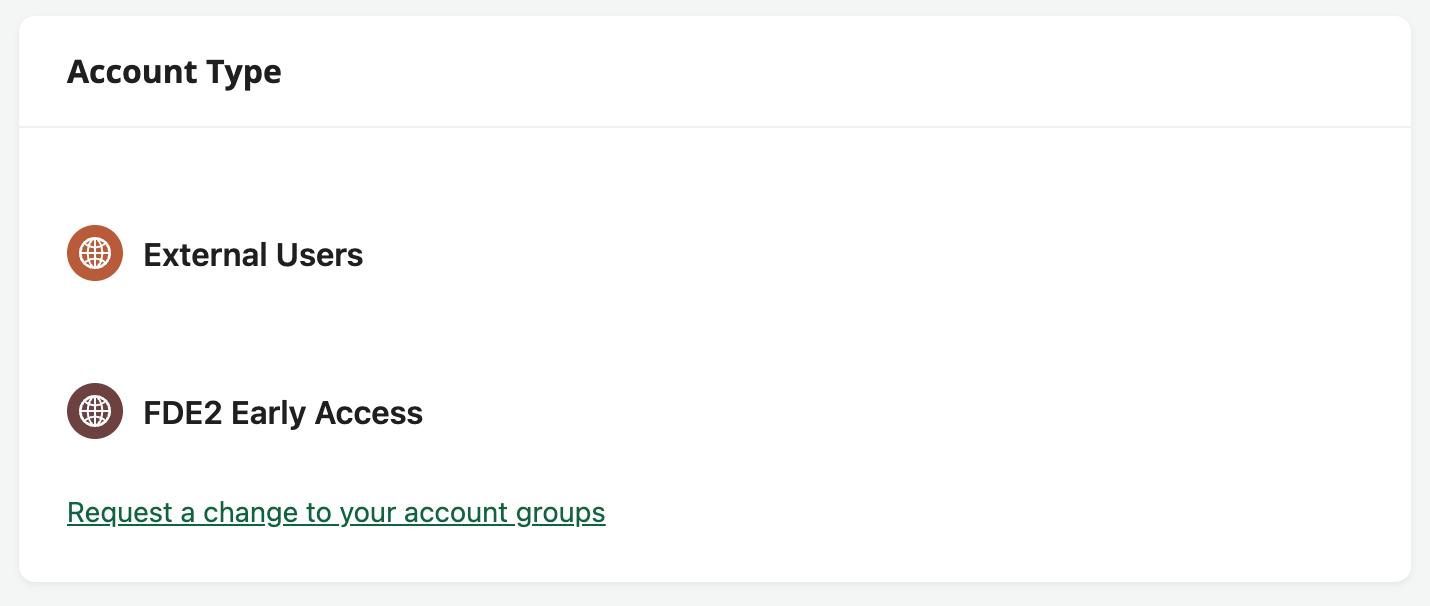Click inside the Account Type card
Screen dimensions: 1430x606
(715, 330)
